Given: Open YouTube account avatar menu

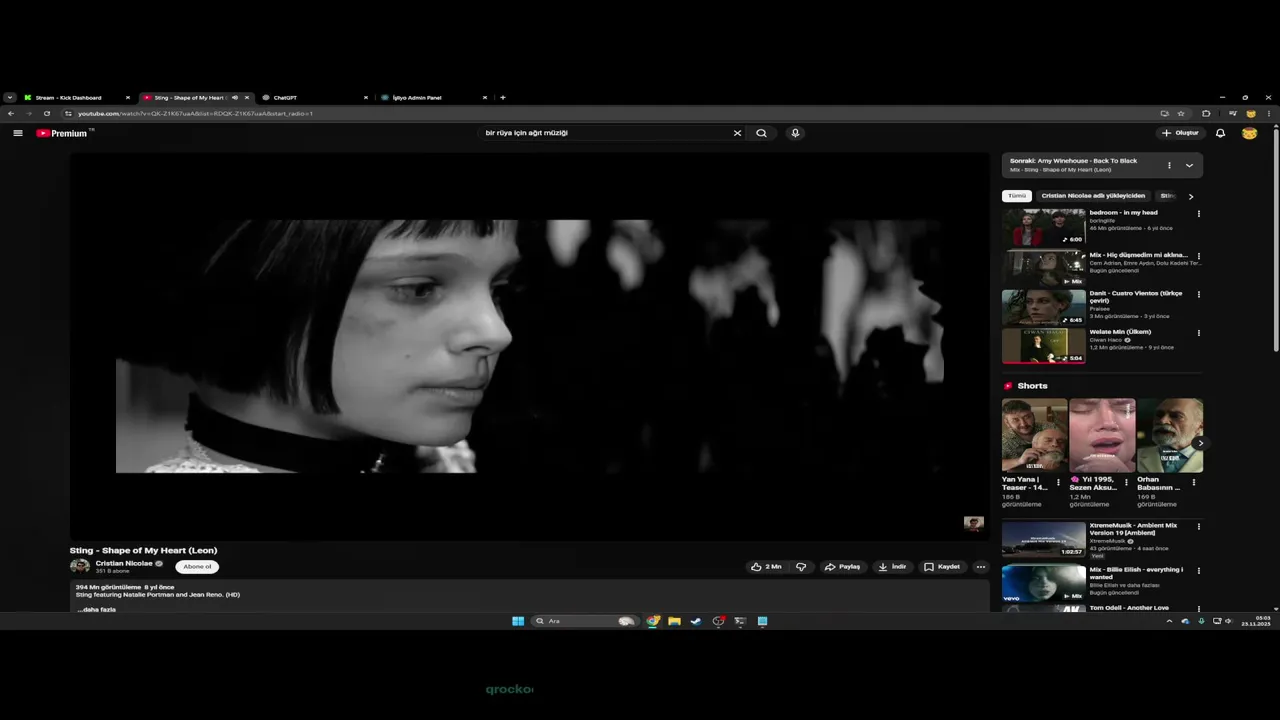Looking at the screenshot, I should coord(1249,133).
